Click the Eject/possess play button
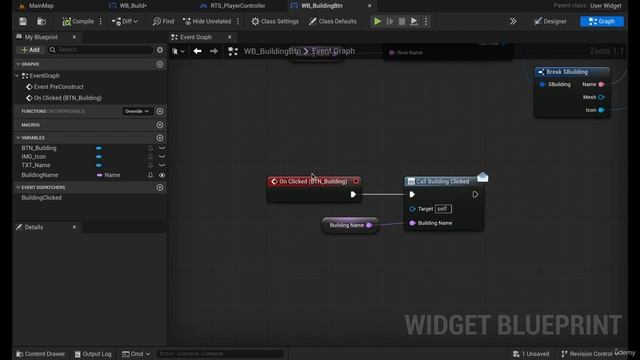Image resolution: width=640 pixels, height=360 pixels. (x=413, y=21)
